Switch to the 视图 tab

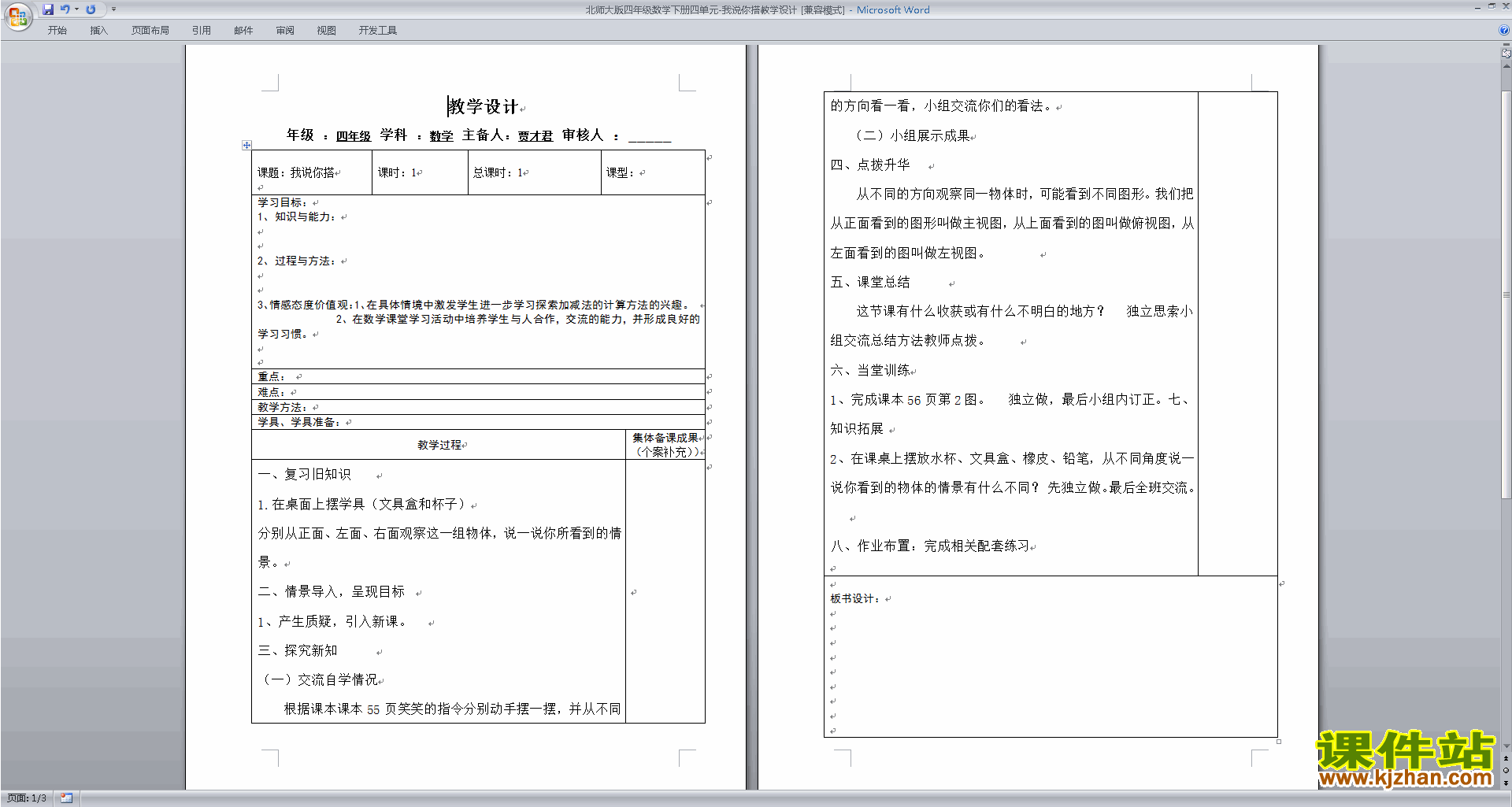pos(326,31)
